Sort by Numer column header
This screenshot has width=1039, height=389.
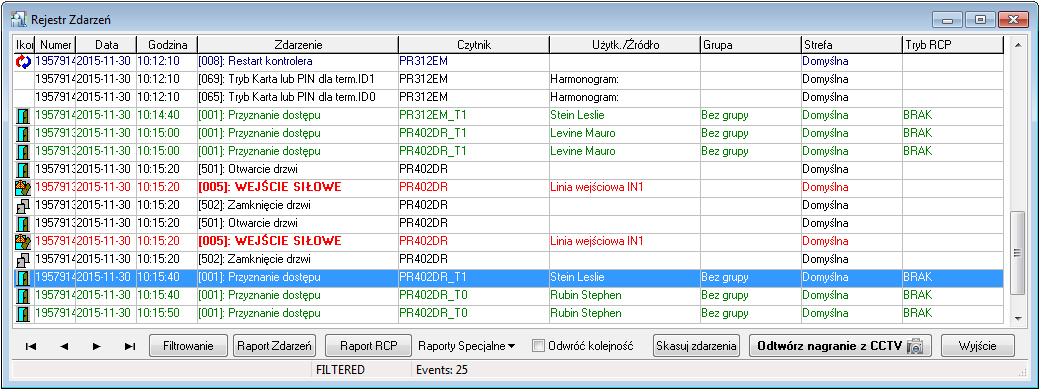(56, 45)
